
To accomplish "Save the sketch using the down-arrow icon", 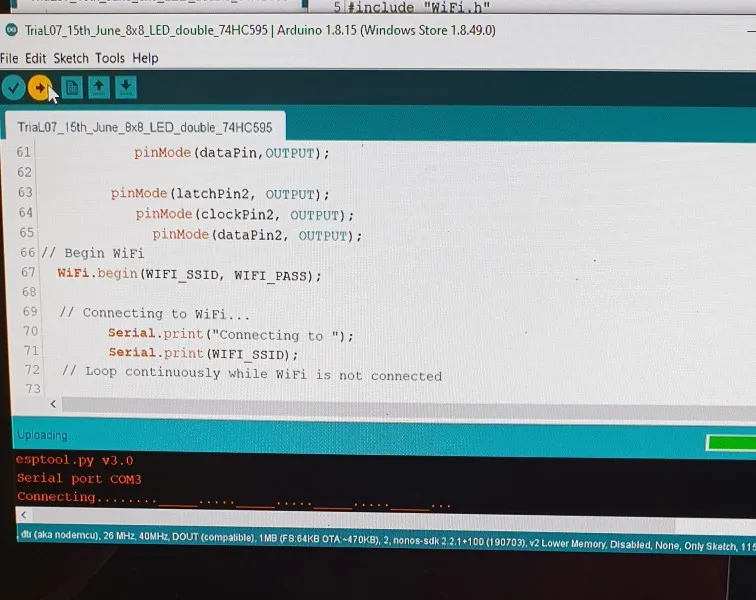I will (126, 88).
